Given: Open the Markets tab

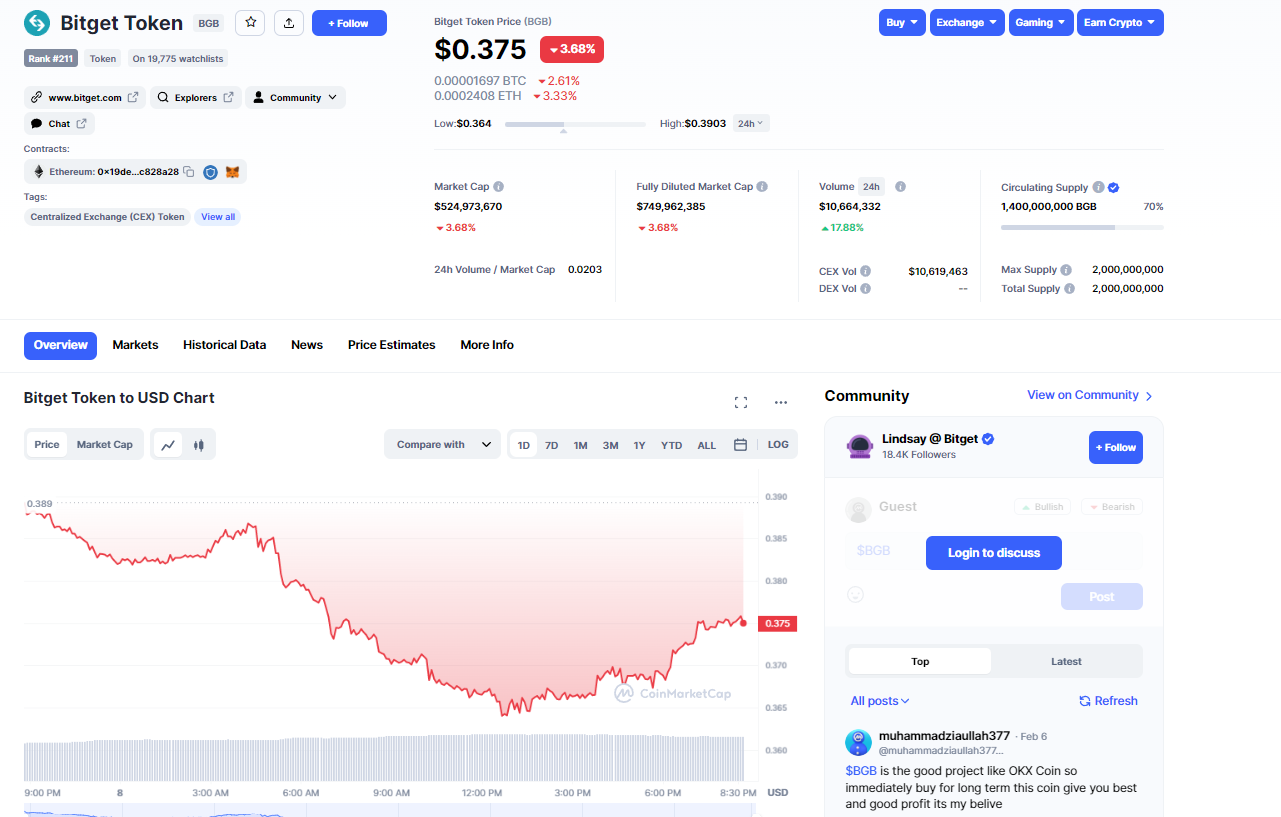Looking at the screenshot, I should 135,345.
